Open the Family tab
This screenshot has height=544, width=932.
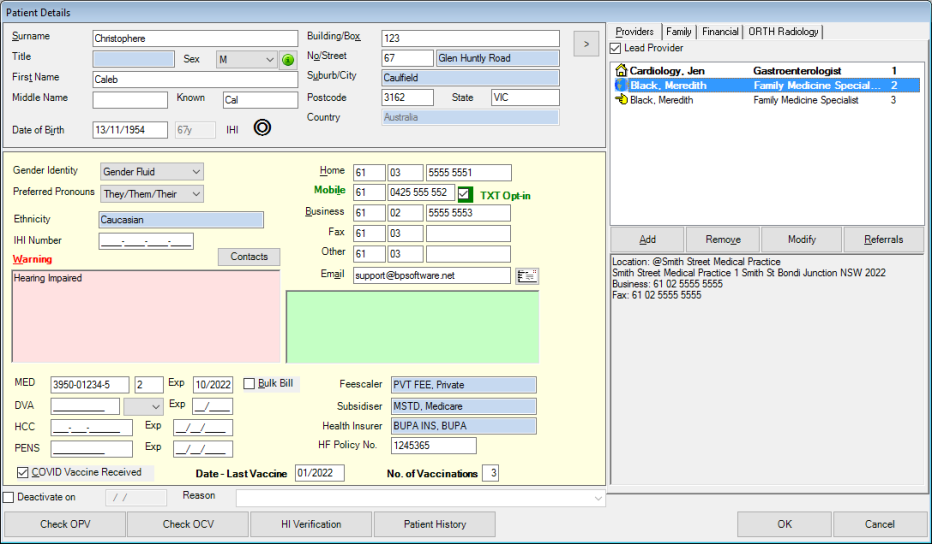(x=678, y=32)
